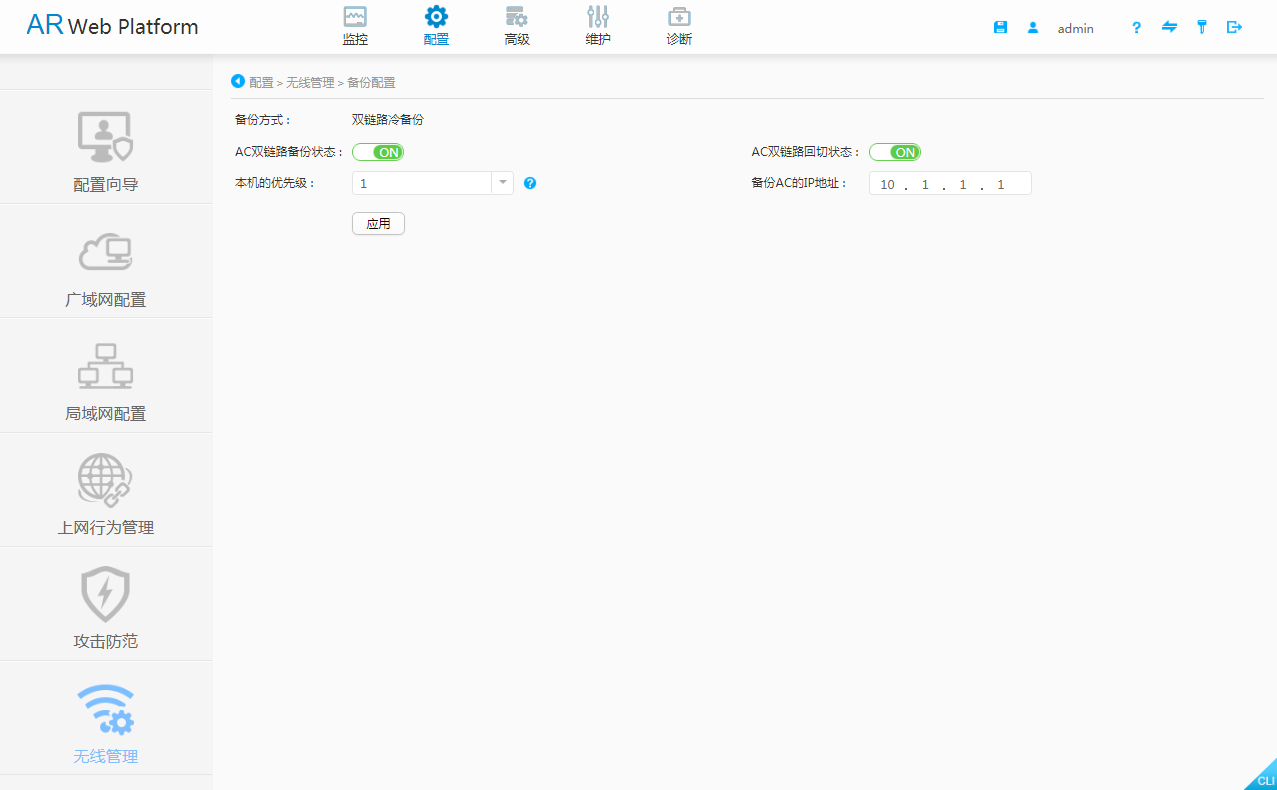Click first octet of 备份AC的IP地址 field
The width and height of the screenshot is (1277, 790).
[887, 184]
